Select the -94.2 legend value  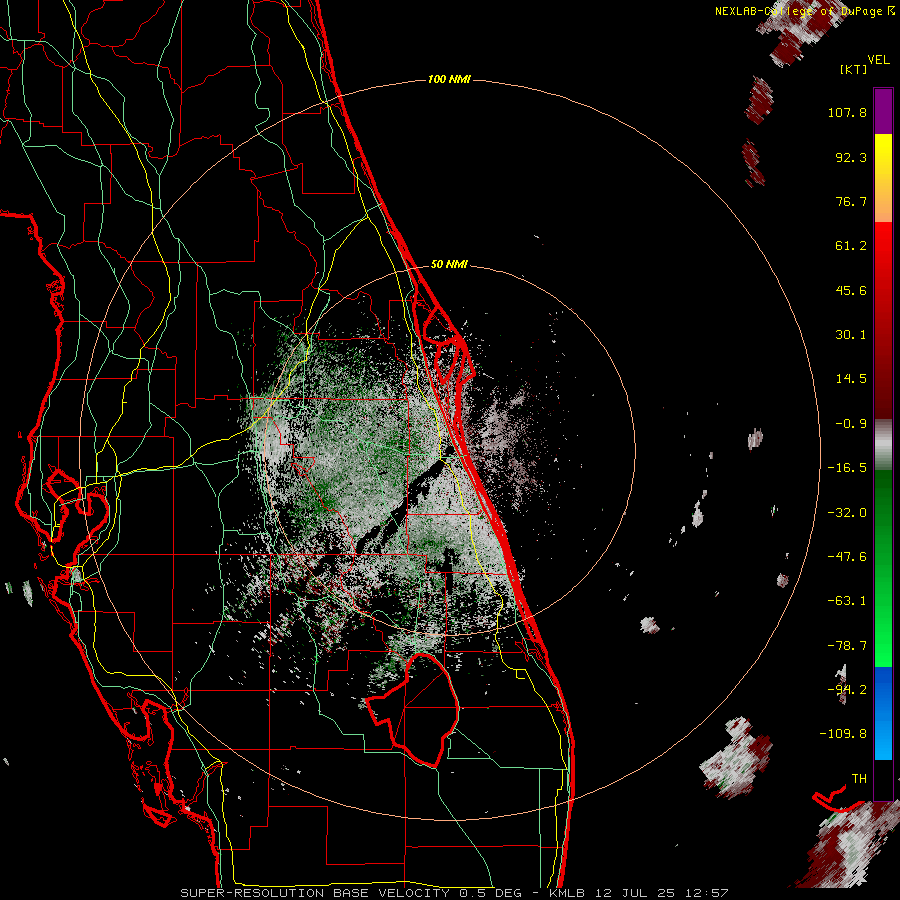pyautogui.click(x=847, y=690)
